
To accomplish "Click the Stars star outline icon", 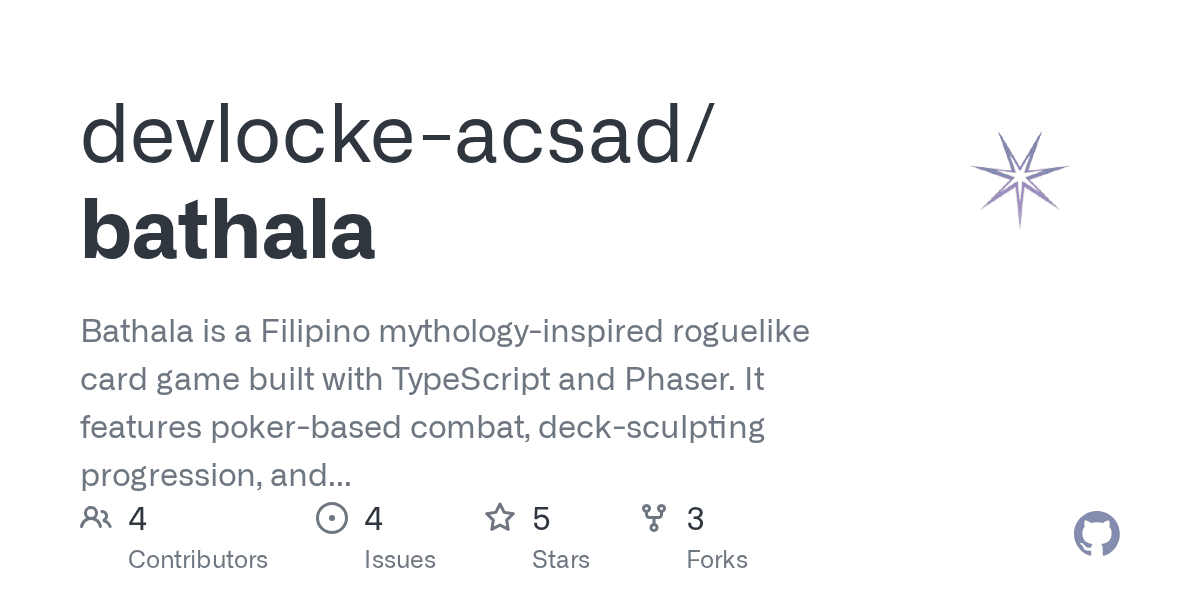I will [x=499, y=518].
